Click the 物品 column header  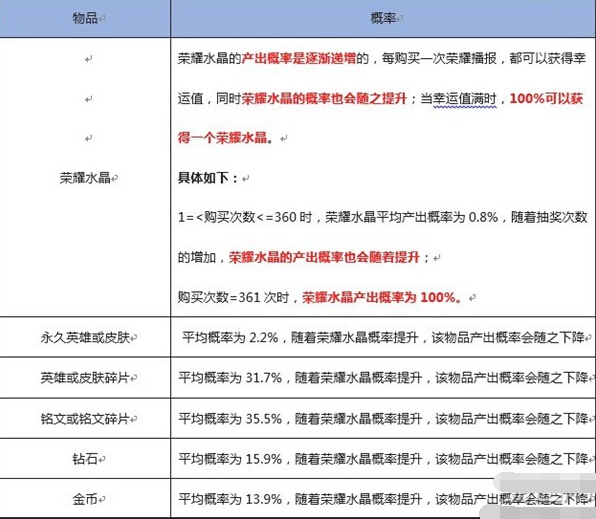(x=85, y=18)
